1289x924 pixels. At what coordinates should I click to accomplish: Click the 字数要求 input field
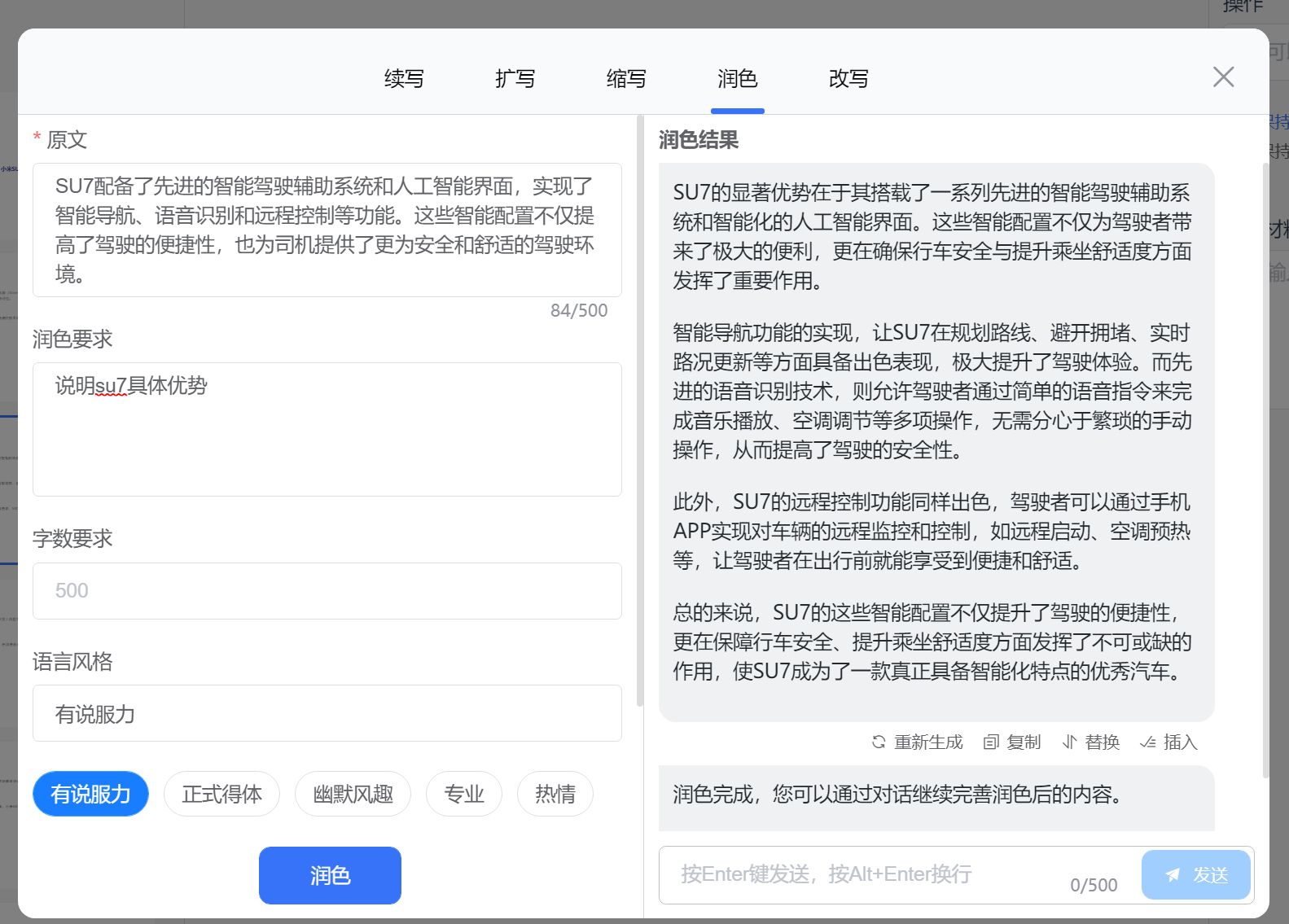tap(327, 591)
